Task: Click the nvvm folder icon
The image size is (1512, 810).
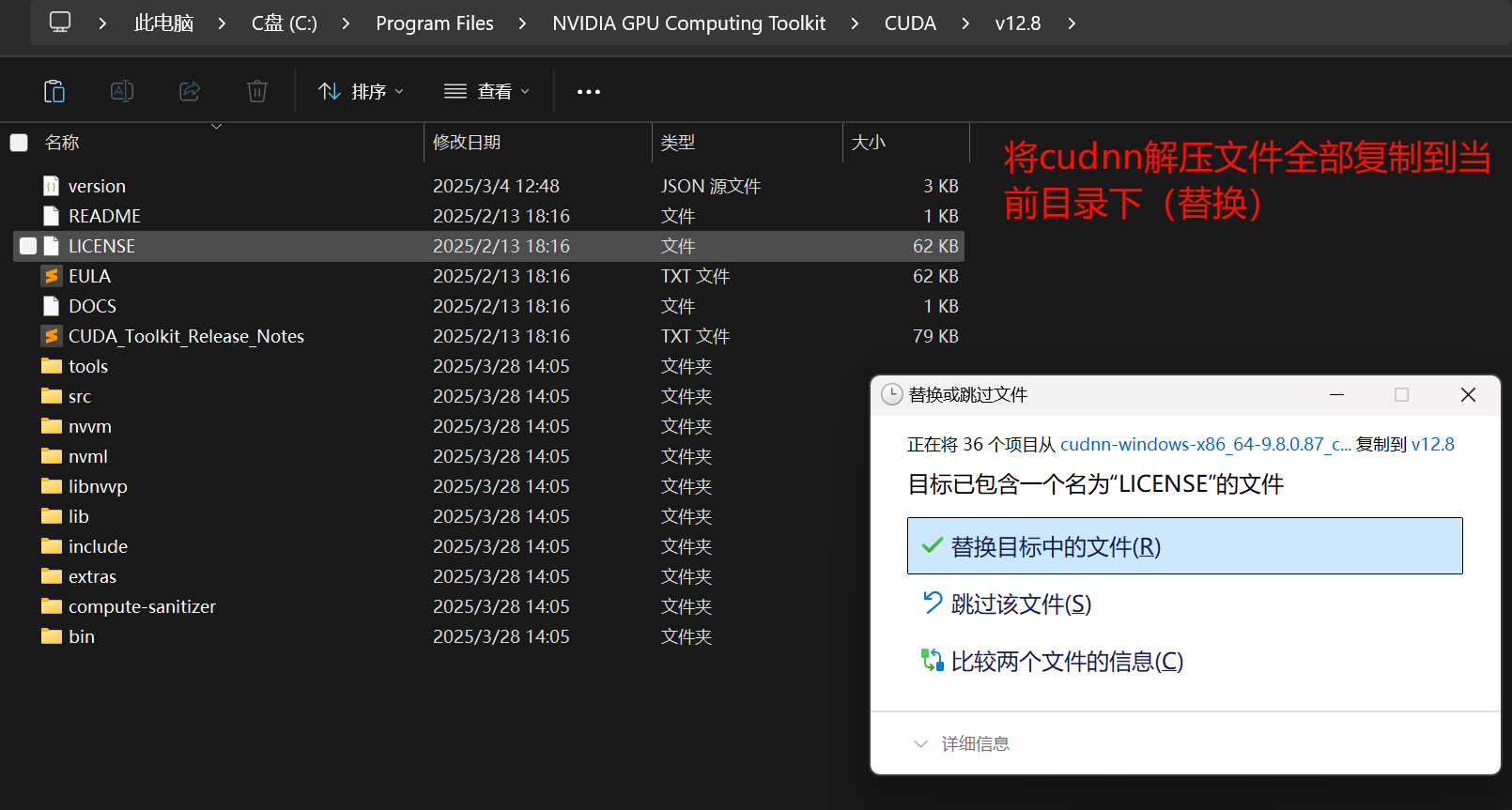Action: coord(52,426)
